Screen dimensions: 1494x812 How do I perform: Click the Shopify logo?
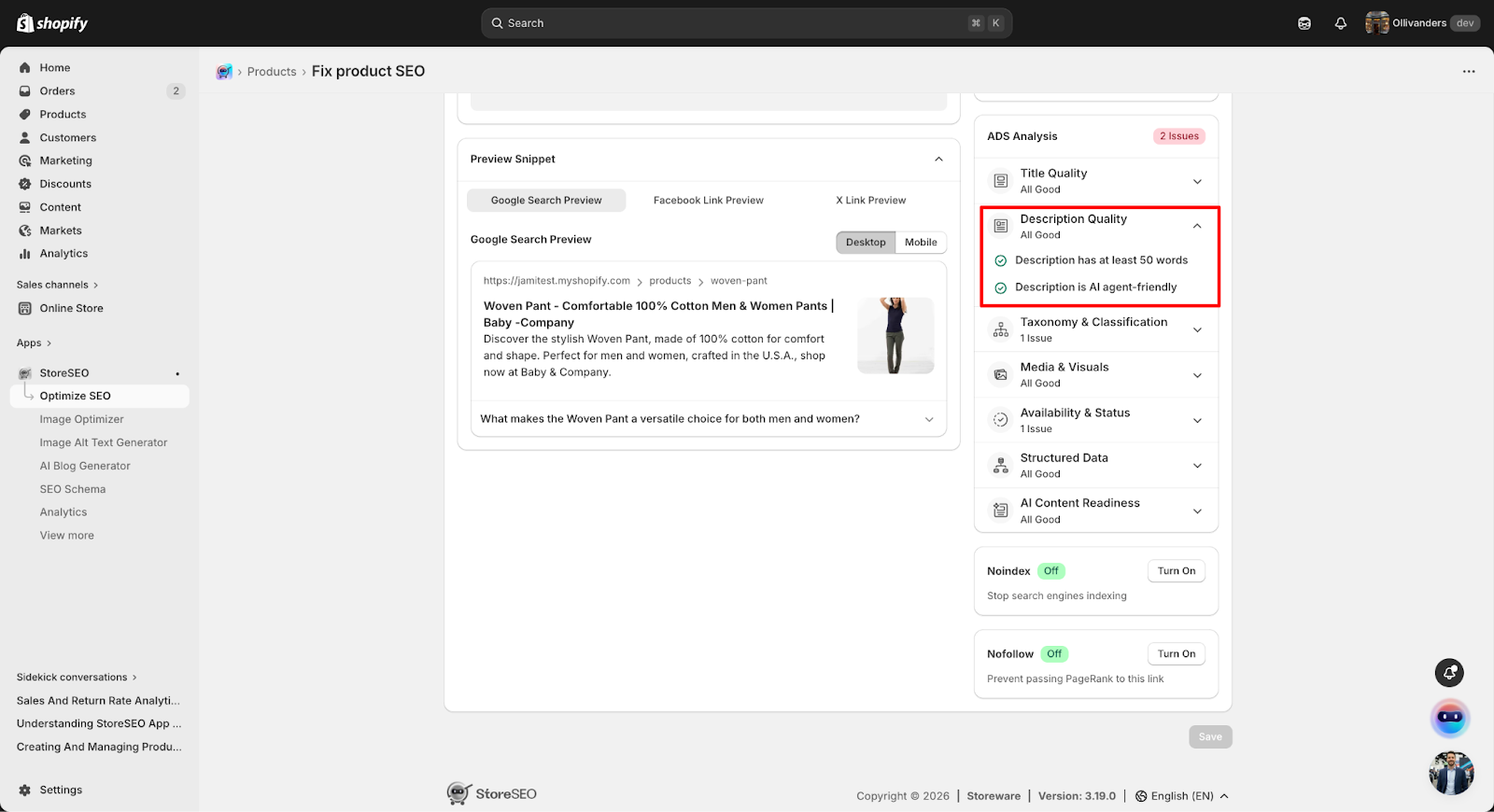coord(52,23)
